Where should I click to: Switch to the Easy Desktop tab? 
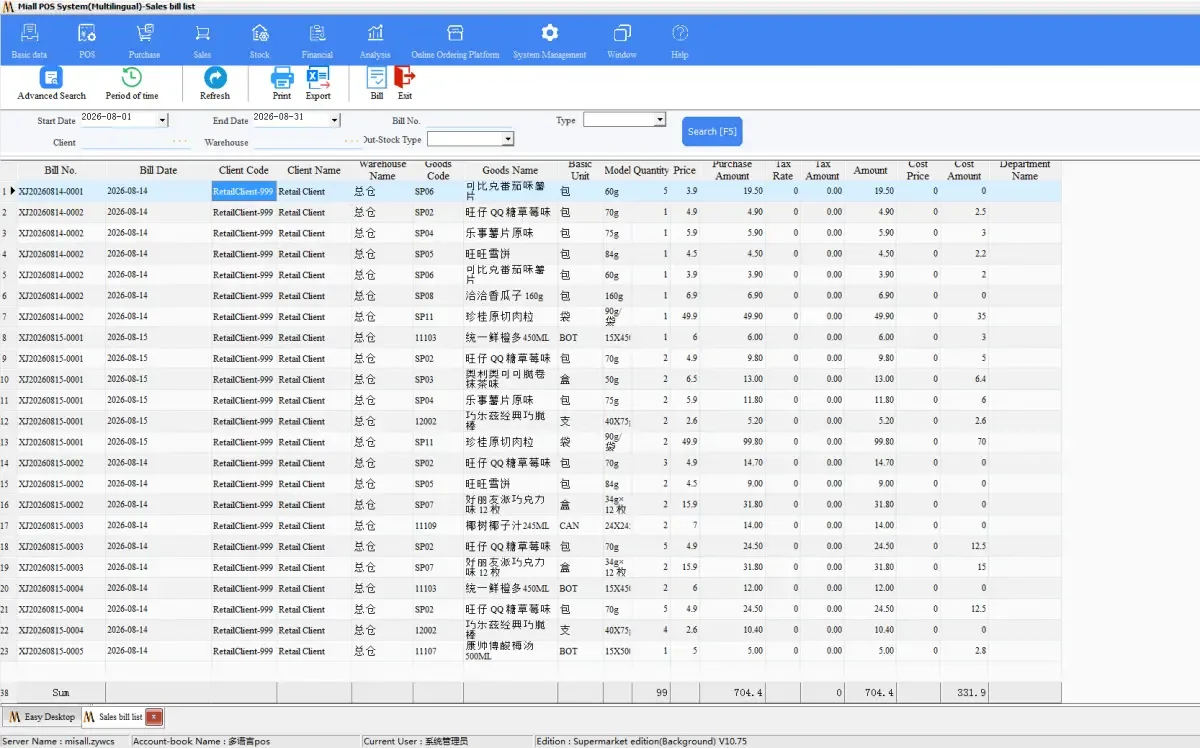(40, 717)
